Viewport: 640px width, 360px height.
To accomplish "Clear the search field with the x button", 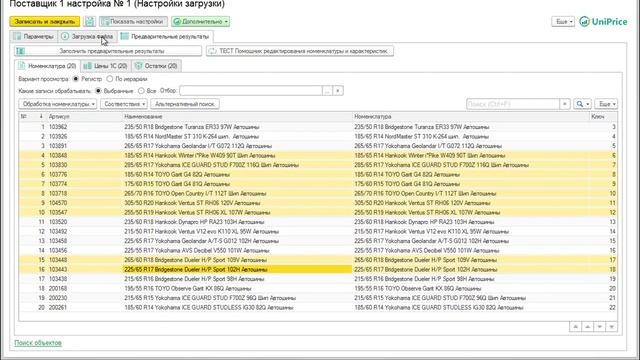I will (564, 104).
